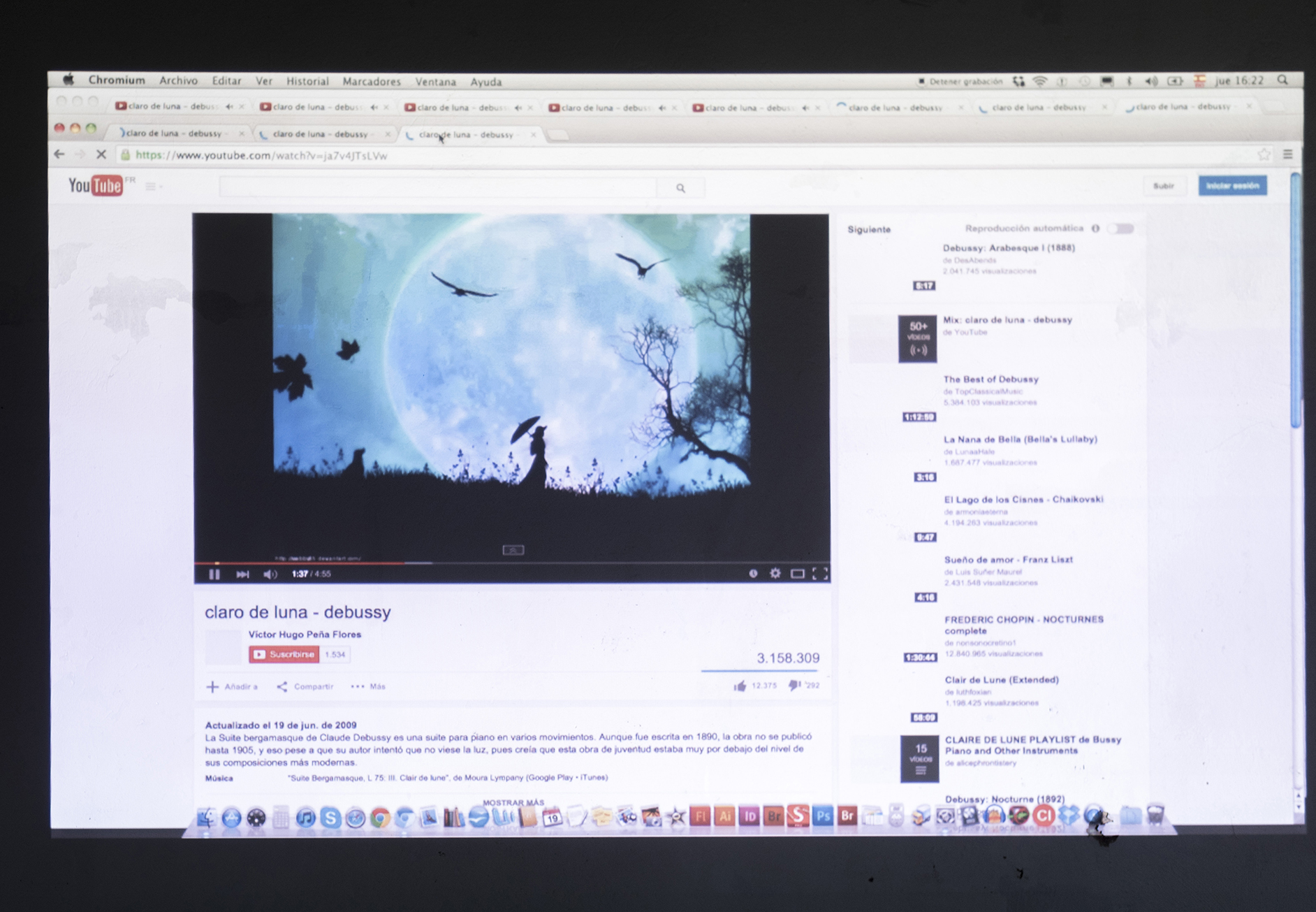This screenshot has width=1316, height=912.
Task: Click the 15 vídeos playlist thumbnail
Action: [x=920, y=759]
